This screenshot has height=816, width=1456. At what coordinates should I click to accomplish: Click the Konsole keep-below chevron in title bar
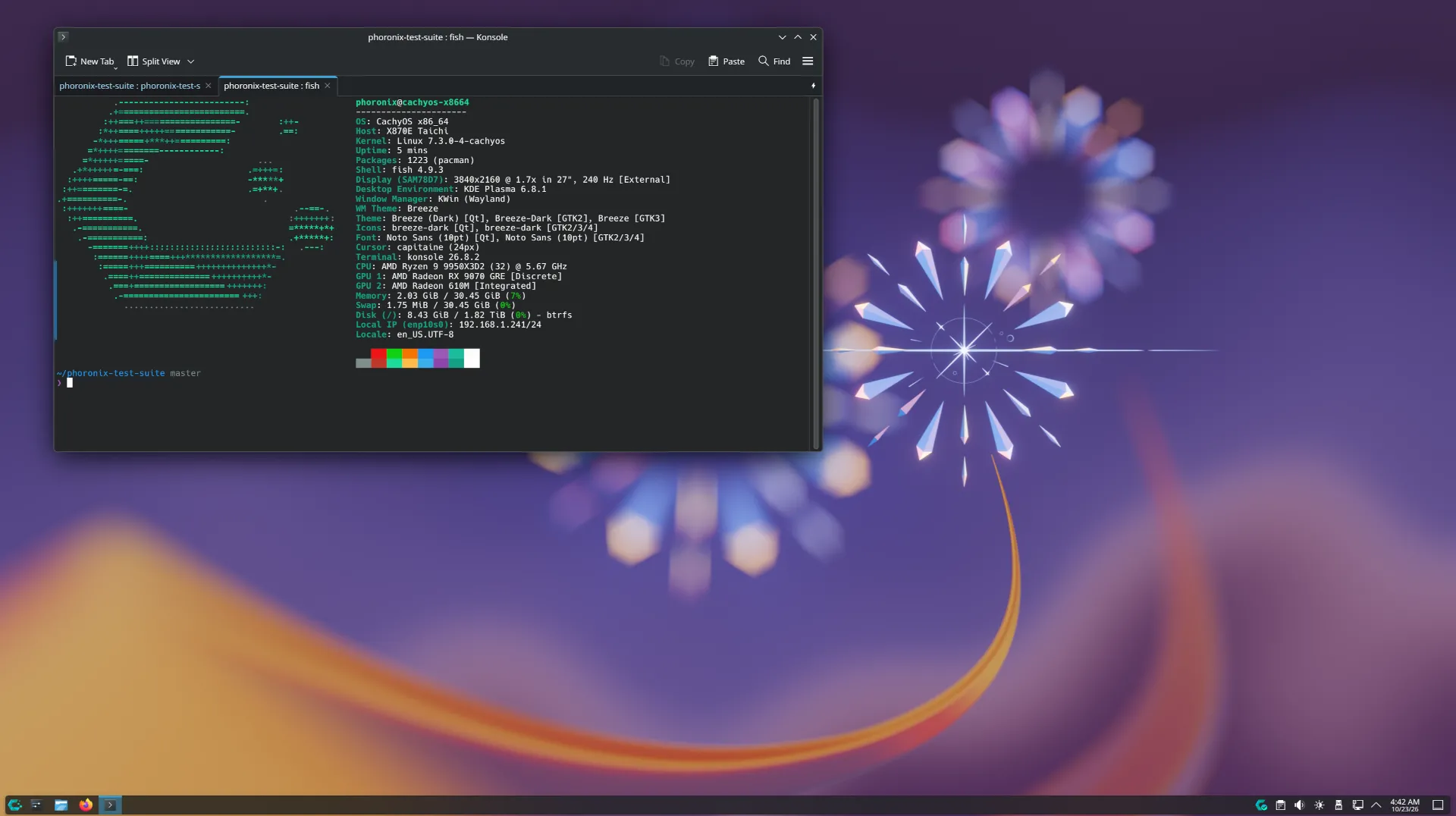point(782,37)
